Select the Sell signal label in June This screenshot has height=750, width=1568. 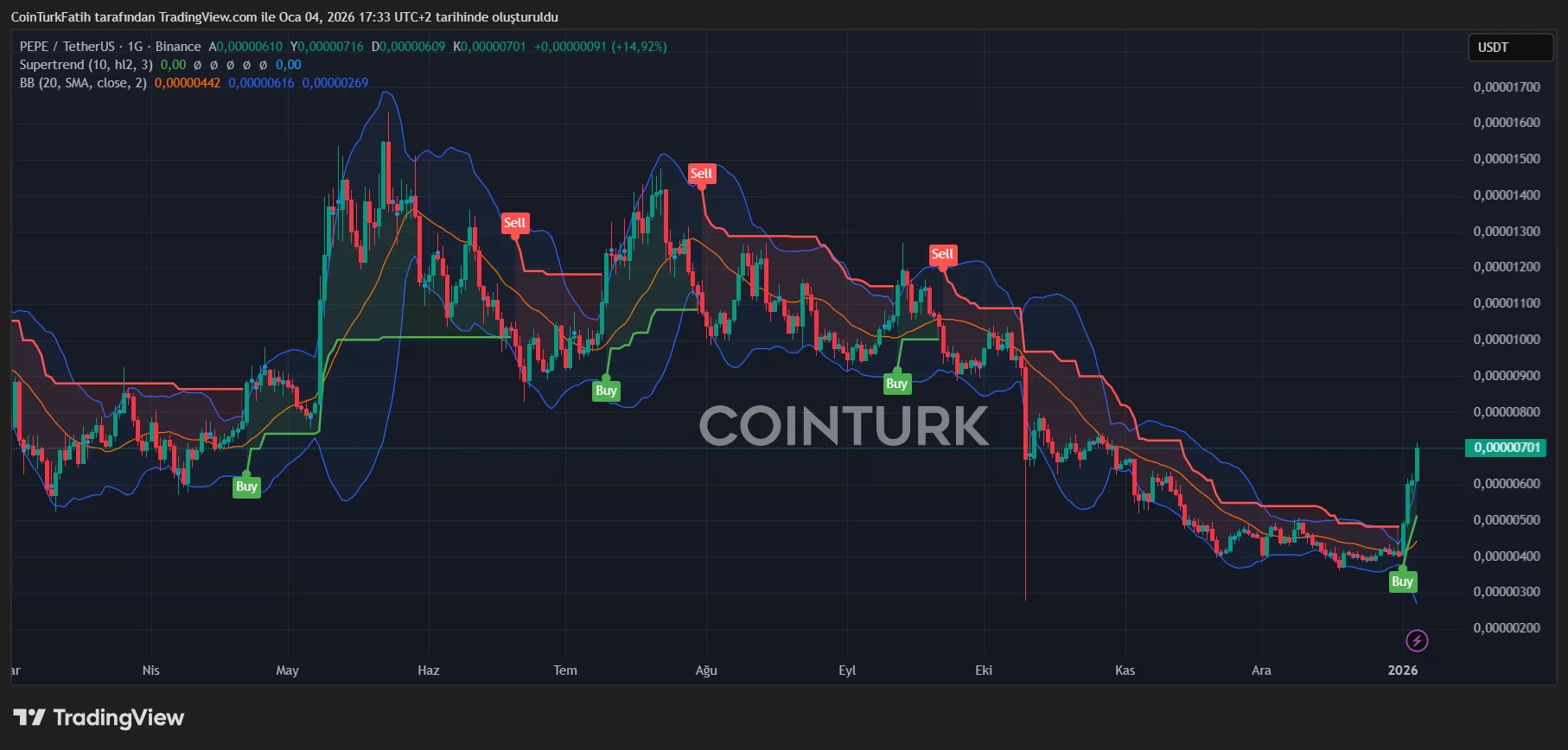click(514, 223)
